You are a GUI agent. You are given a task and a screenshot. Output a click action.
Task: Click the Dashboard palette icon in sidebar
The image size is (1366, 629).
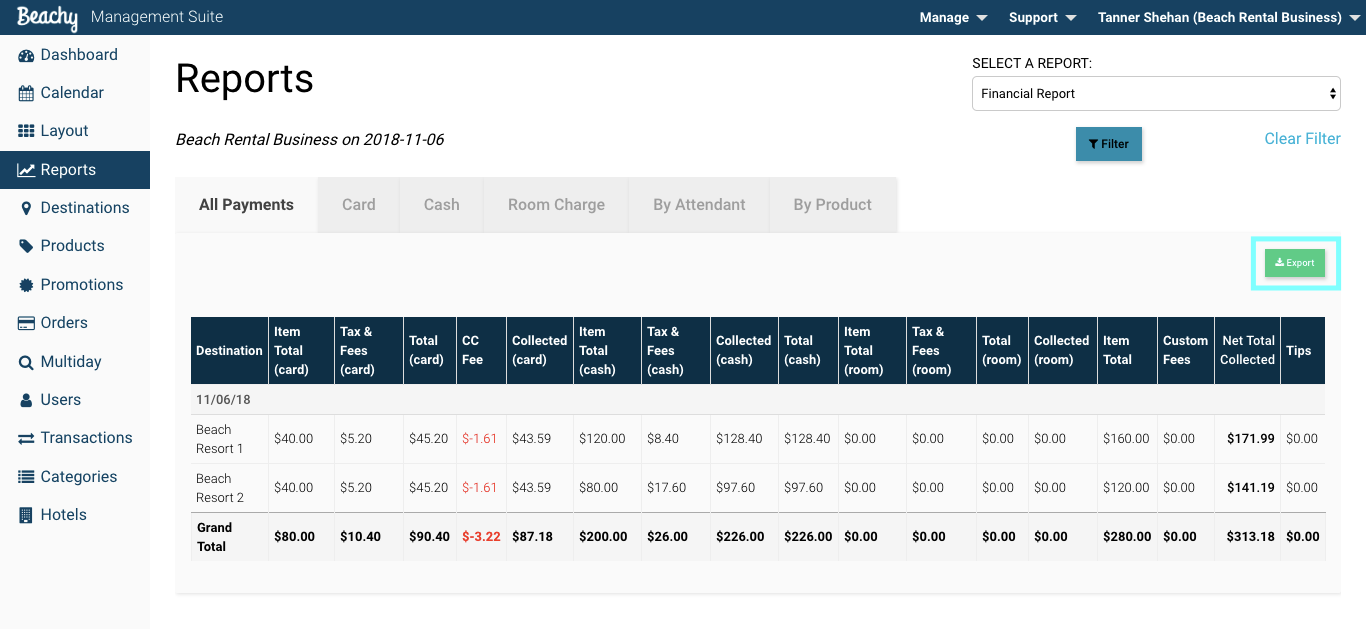tap(26, 56)
